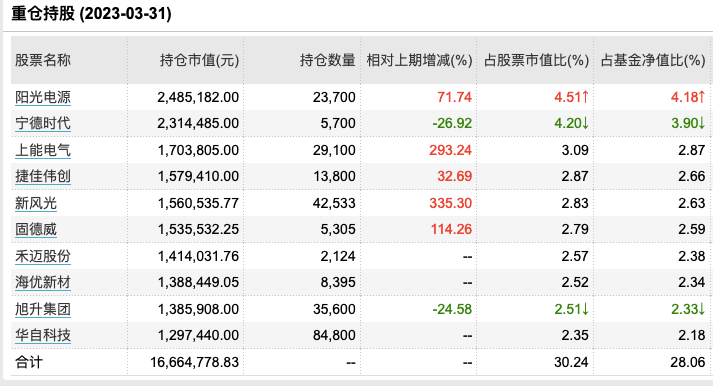Click the 持仓数量 column header
This screenshot has width=713, height=386.
click(x=327, y=60)
